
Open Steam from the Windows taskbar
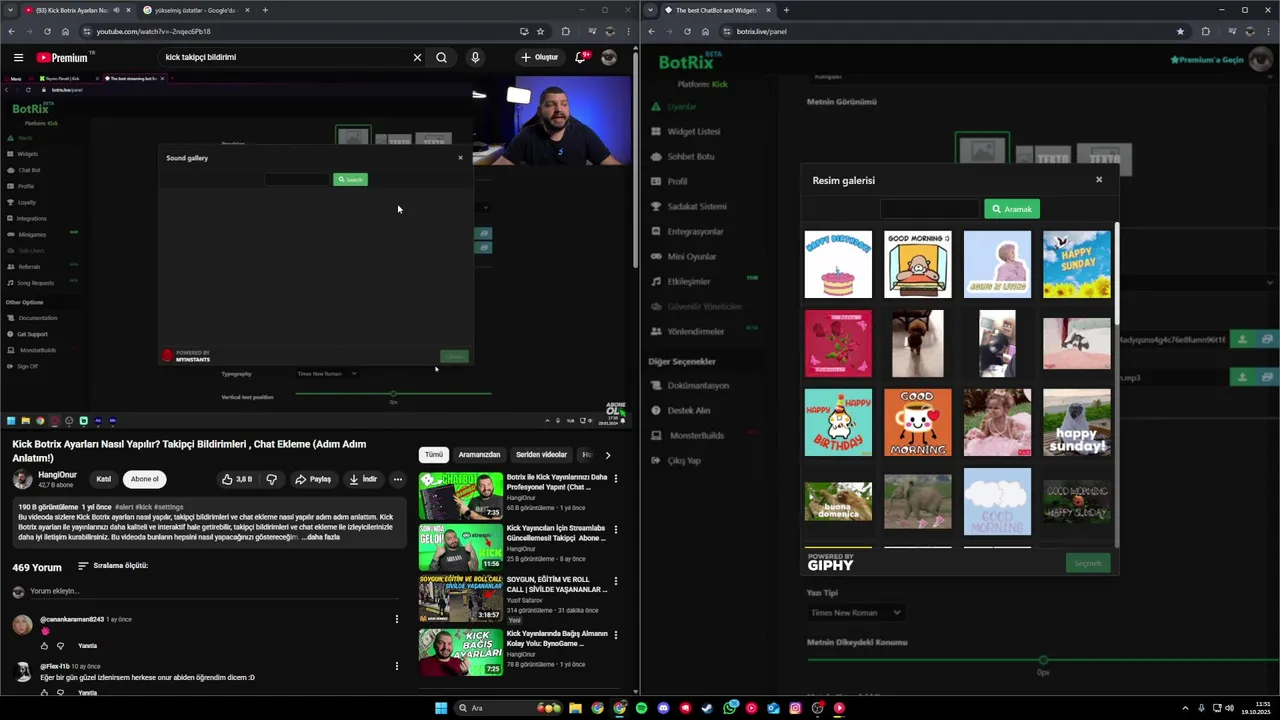coord(707,708)
